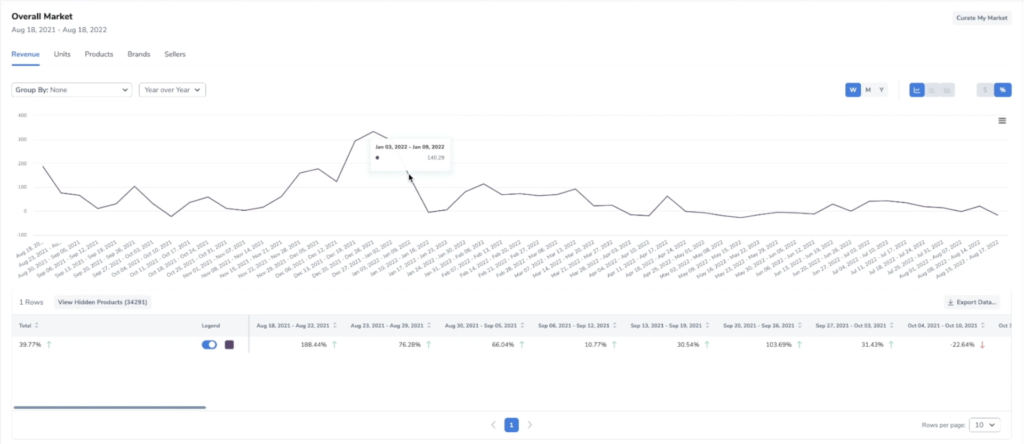Expand the Year over Year dropdown
The height and width of the screenshot is (444, 1024).
pyautogui.click(x=172, y=90)
